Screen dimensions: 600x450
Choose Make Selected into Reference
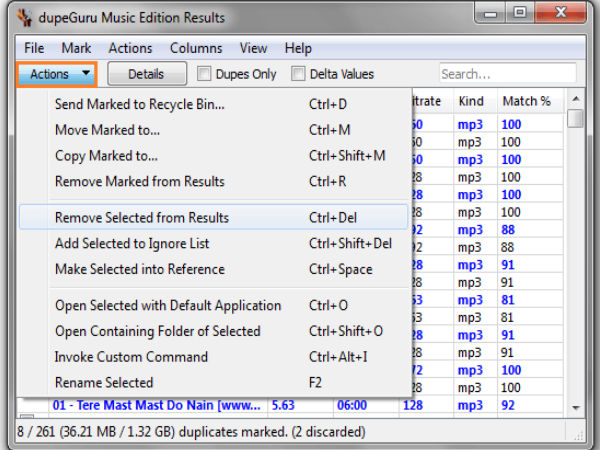point(214,269)
